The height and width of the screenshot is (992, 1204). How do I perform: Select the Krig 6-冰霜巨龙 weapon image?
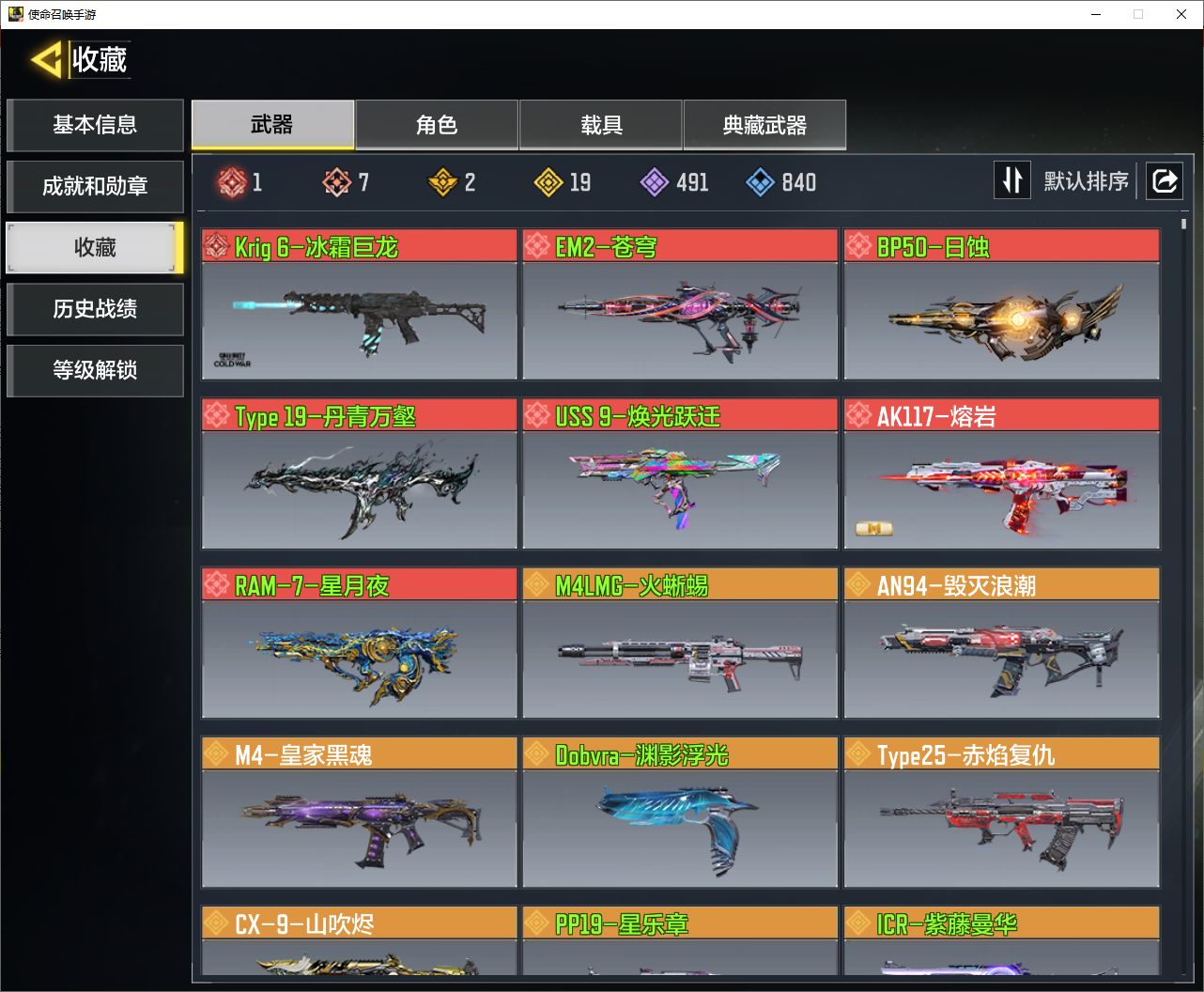(360, 321)
